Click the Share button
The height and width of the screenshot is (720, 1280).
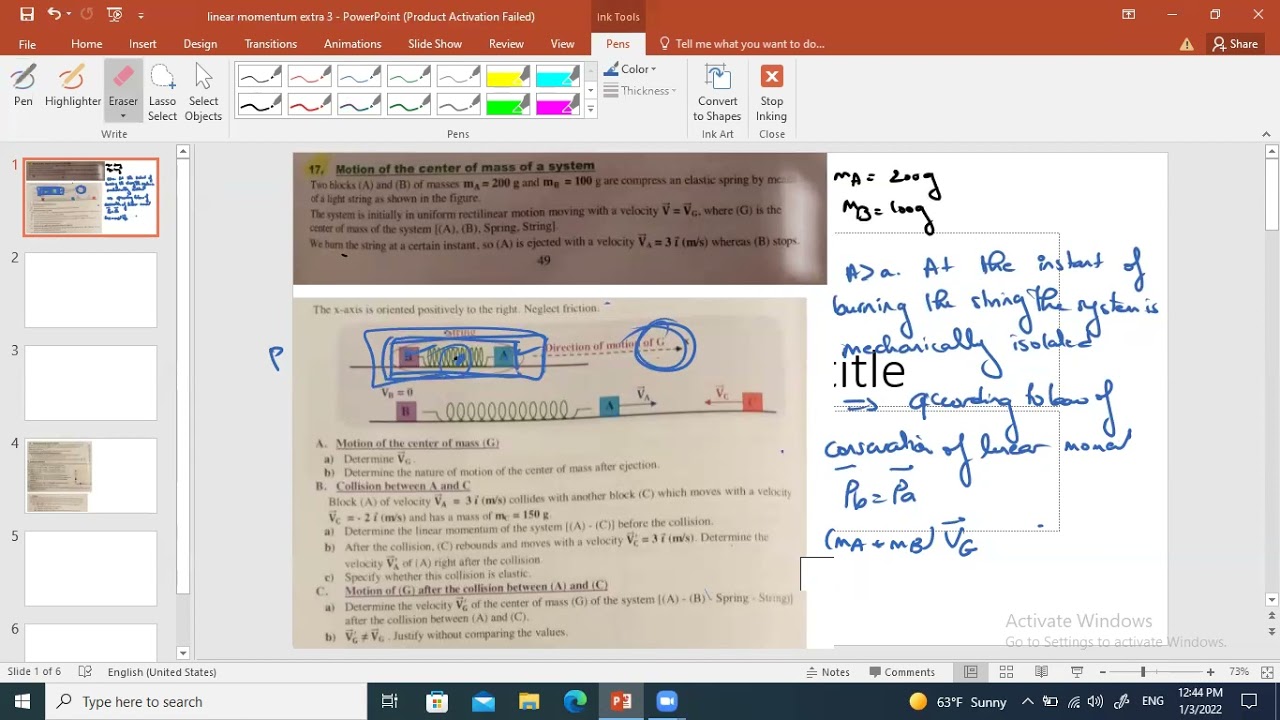pos(1235,44)
